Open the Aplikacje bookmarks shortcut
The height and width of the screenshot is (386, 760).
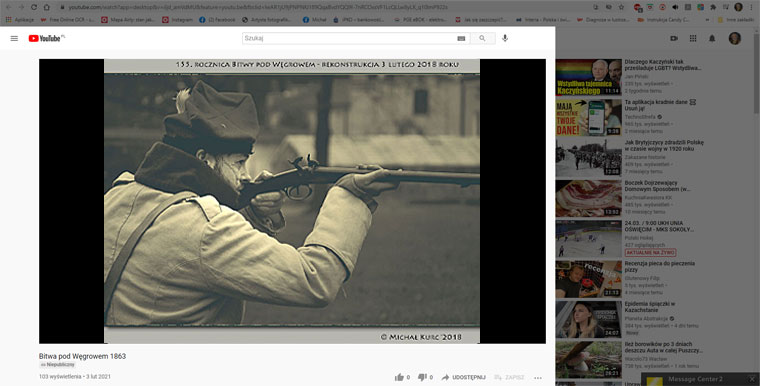tap(20, 20)
